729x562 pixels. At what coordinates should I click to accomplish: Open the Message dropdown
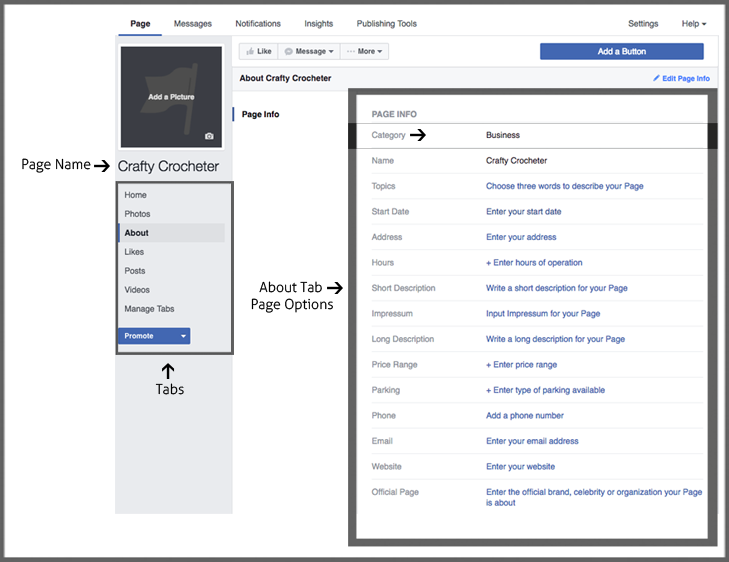click(309, 51)
